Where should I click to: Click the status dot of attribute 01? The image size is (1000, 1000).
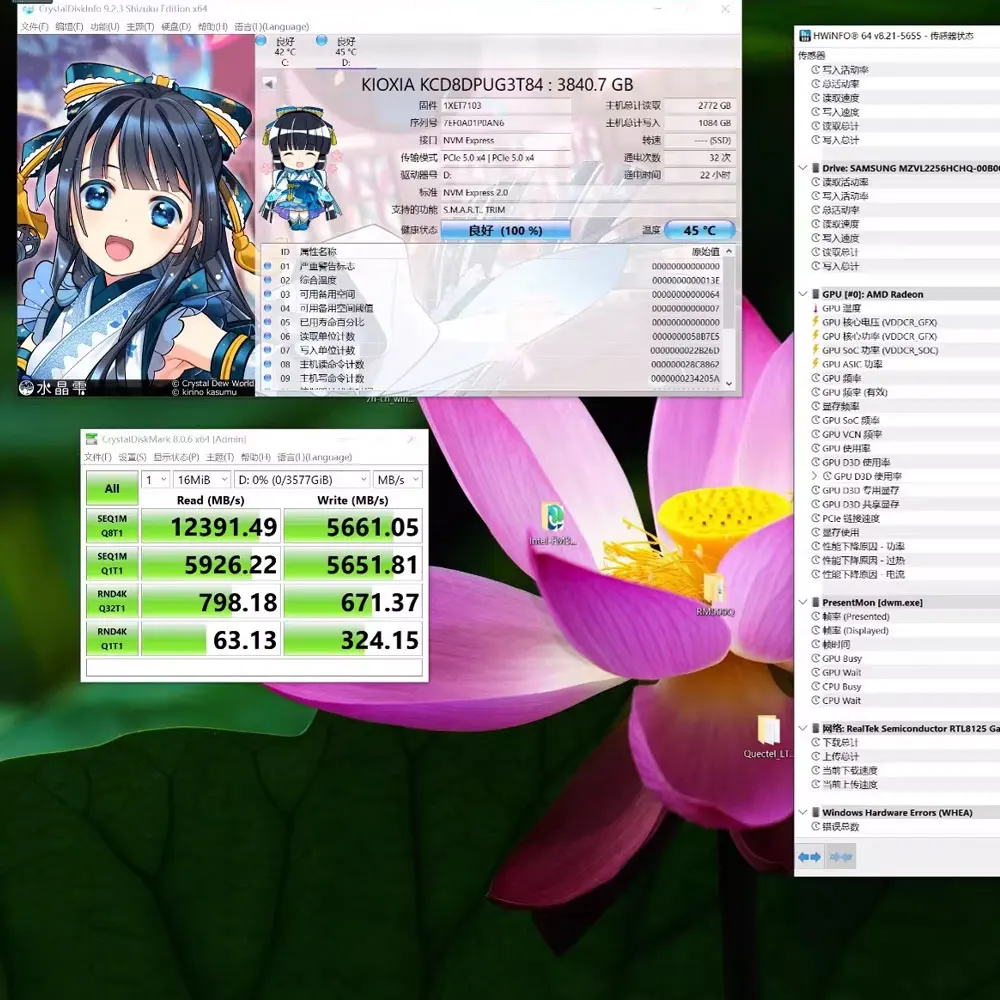[x=267, y=266]
